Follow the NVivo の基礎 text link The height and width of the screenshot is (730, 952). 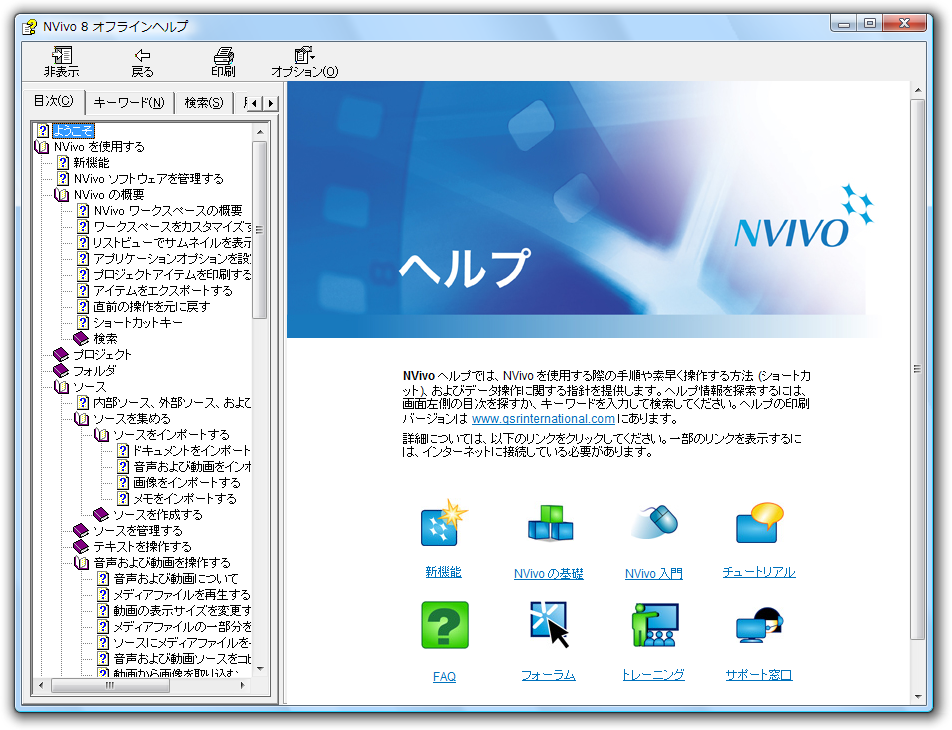pyautogui.click(x=549, y=573)
